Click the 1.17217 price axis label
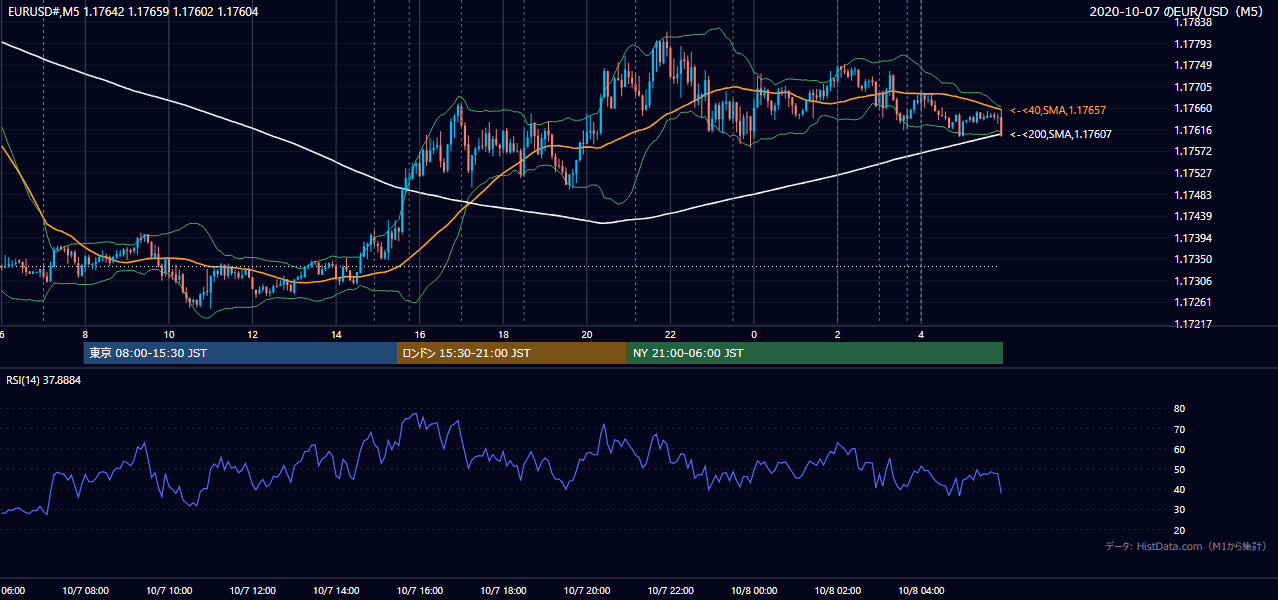Screen dimensions: 1278x600 point(1193,324)
